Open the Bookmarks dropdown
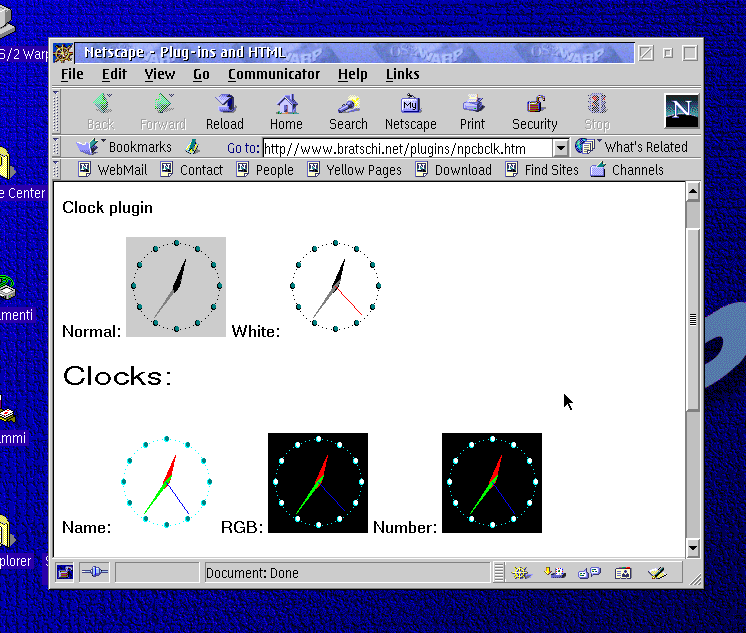The height and width of the screenshot is (633, 746). pos(128,148)
